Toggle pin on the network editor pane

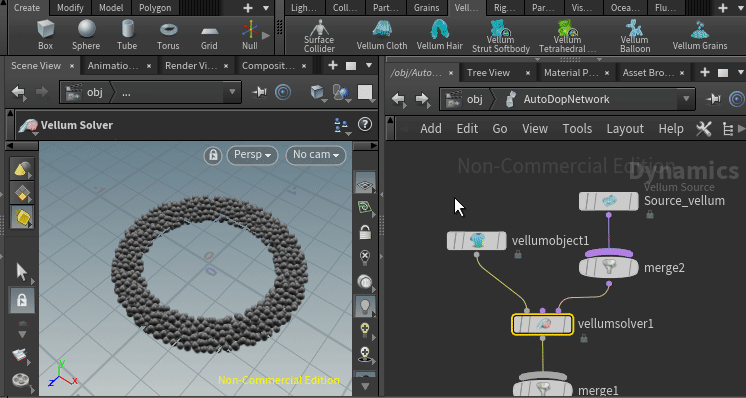point(714,99)
